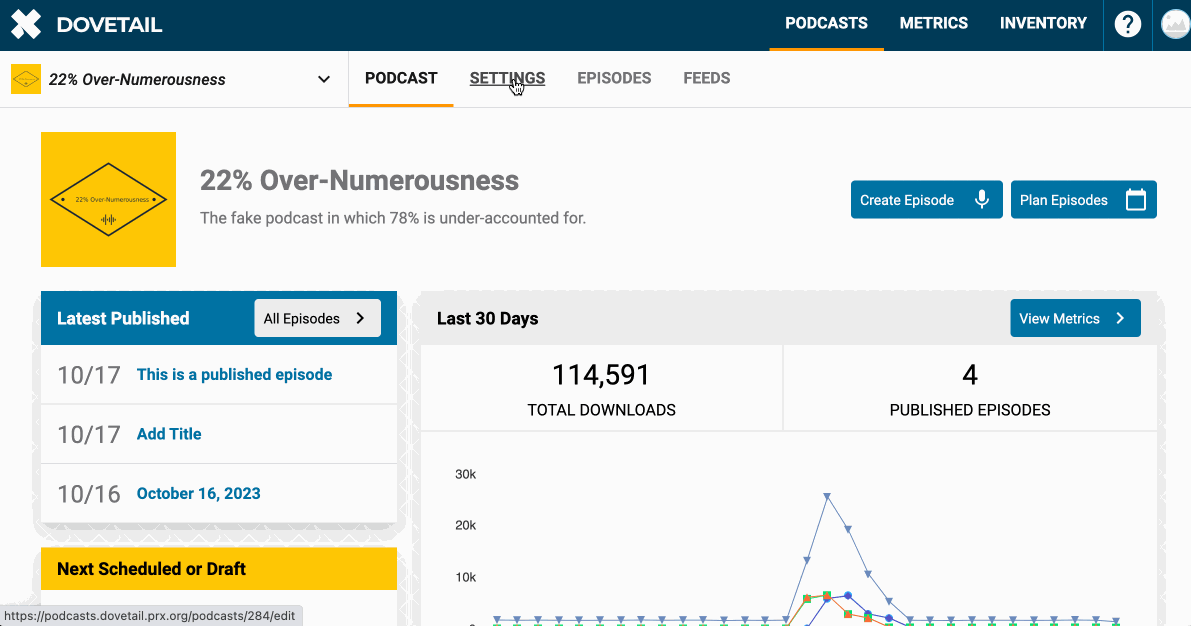Open the yellow podcast artwork thumbnail
The image size is (1191, 626).
point(108,199)
